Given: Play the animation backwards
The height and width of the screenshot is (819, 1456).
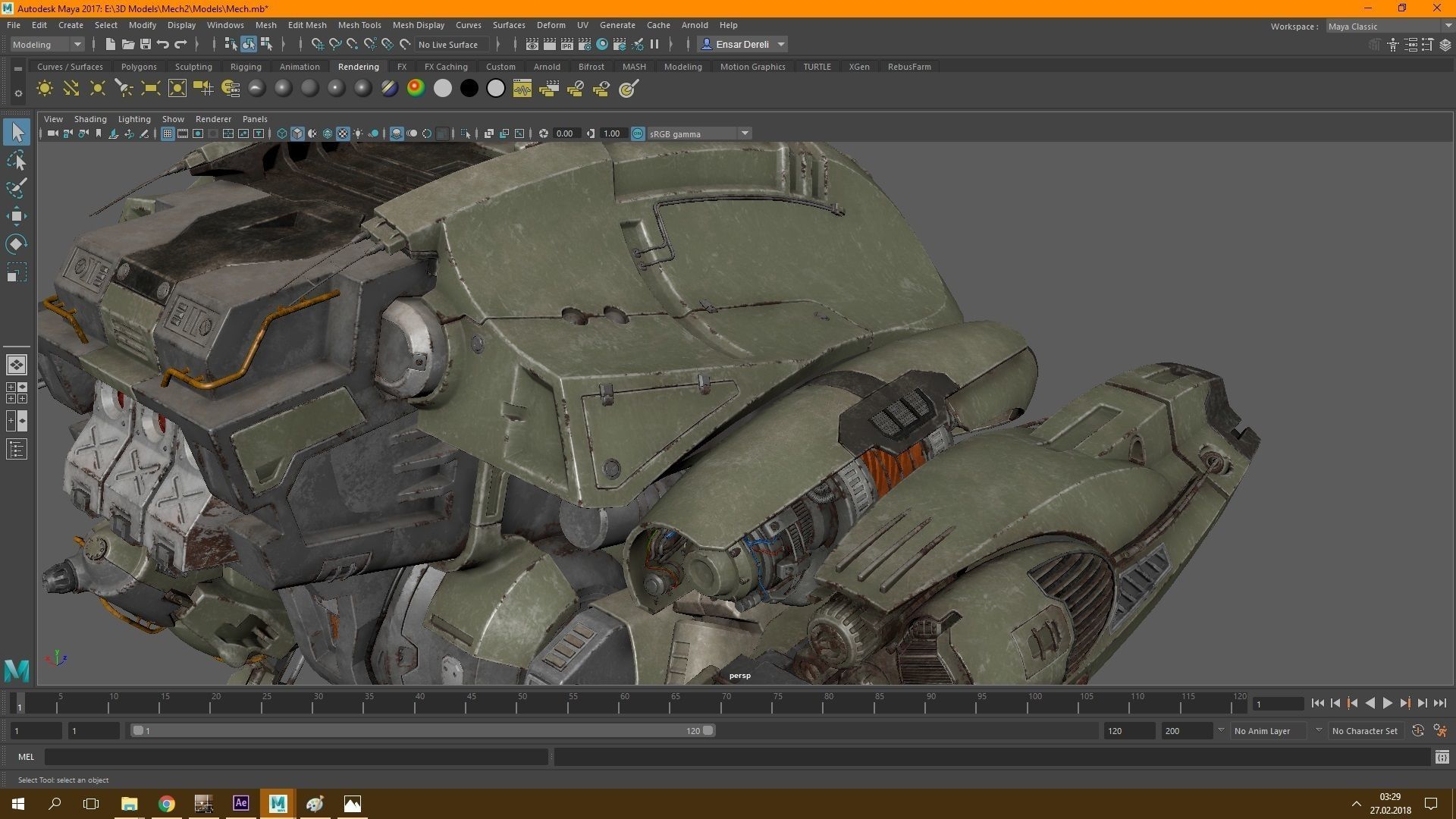Looking at the screenshot, I should pyautogui.click(x=1370, y=704).
